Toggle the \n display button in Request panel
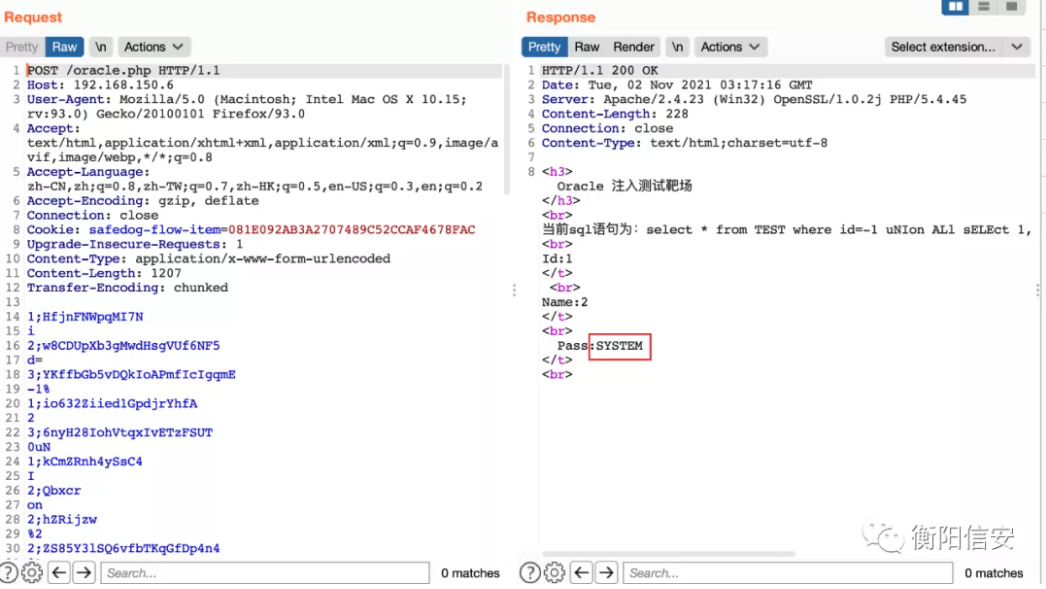Viewport: 1046px width, 589px height. tap(100, 47)
